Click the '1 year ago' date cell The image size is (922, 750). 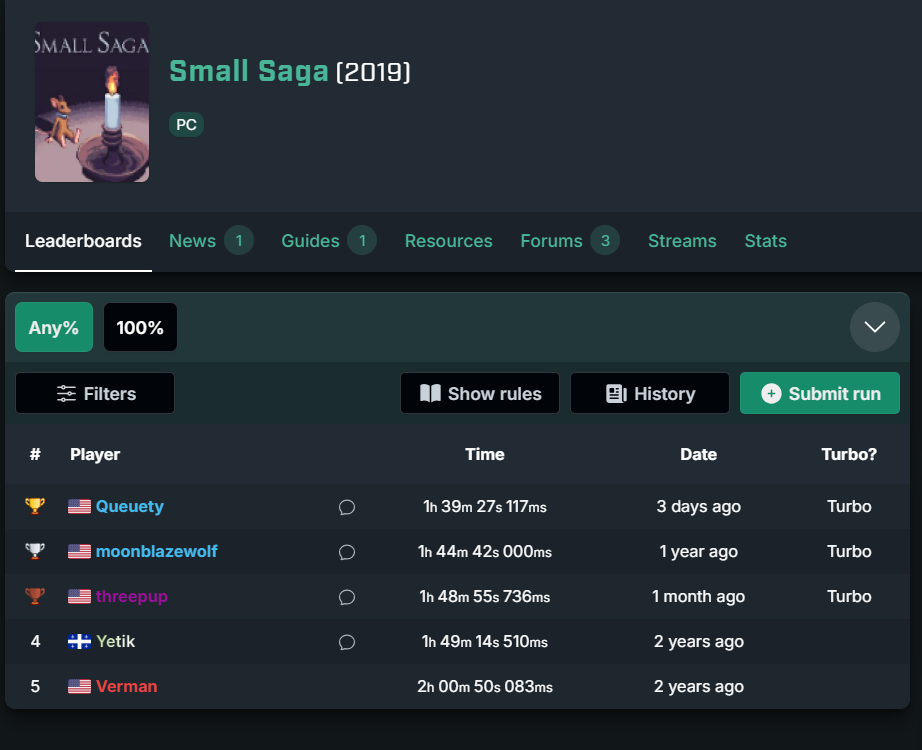699,551
